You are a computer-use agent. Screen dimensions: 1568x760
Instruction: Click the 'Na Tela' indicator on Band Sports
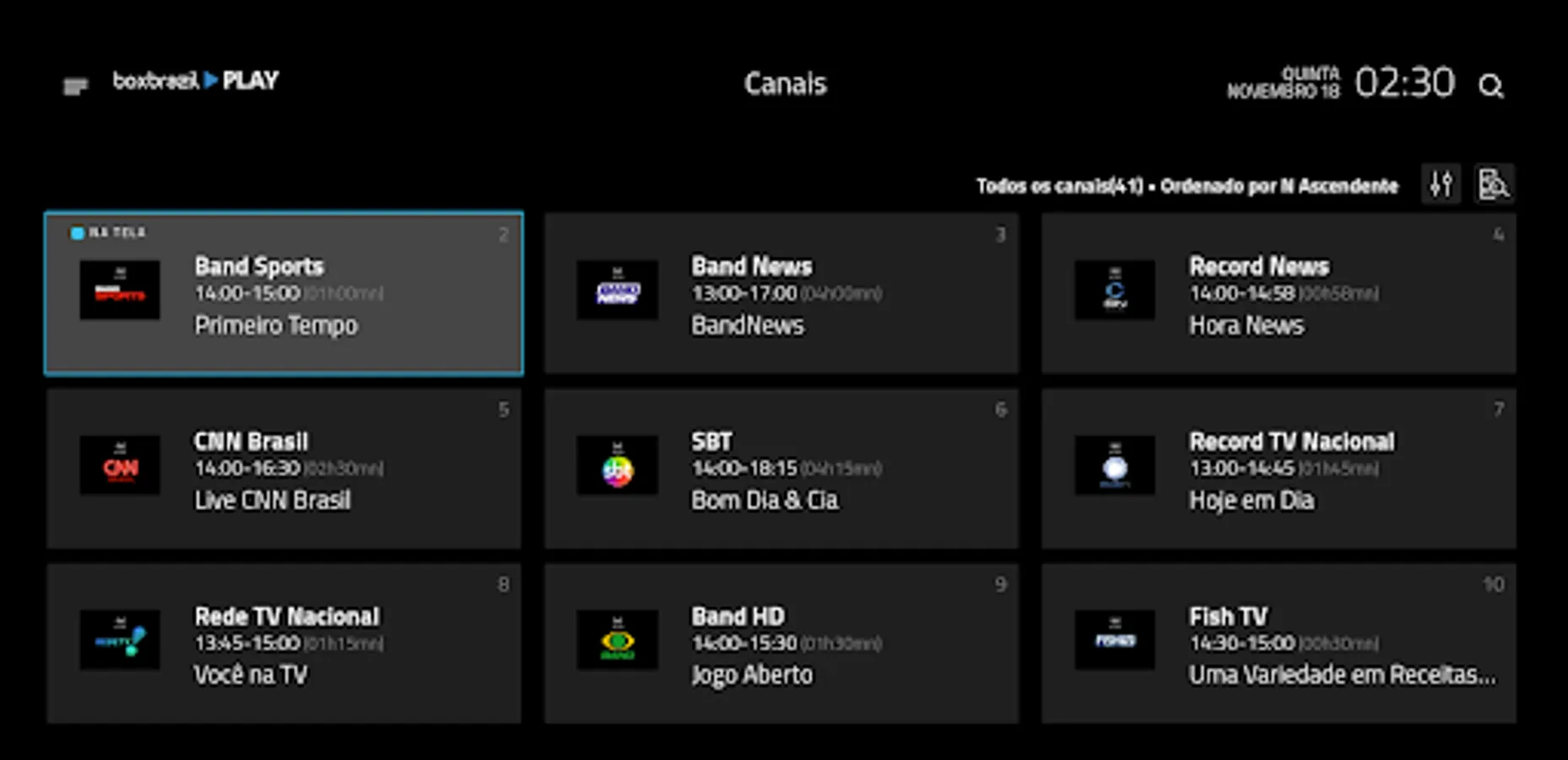pos(109,232)
